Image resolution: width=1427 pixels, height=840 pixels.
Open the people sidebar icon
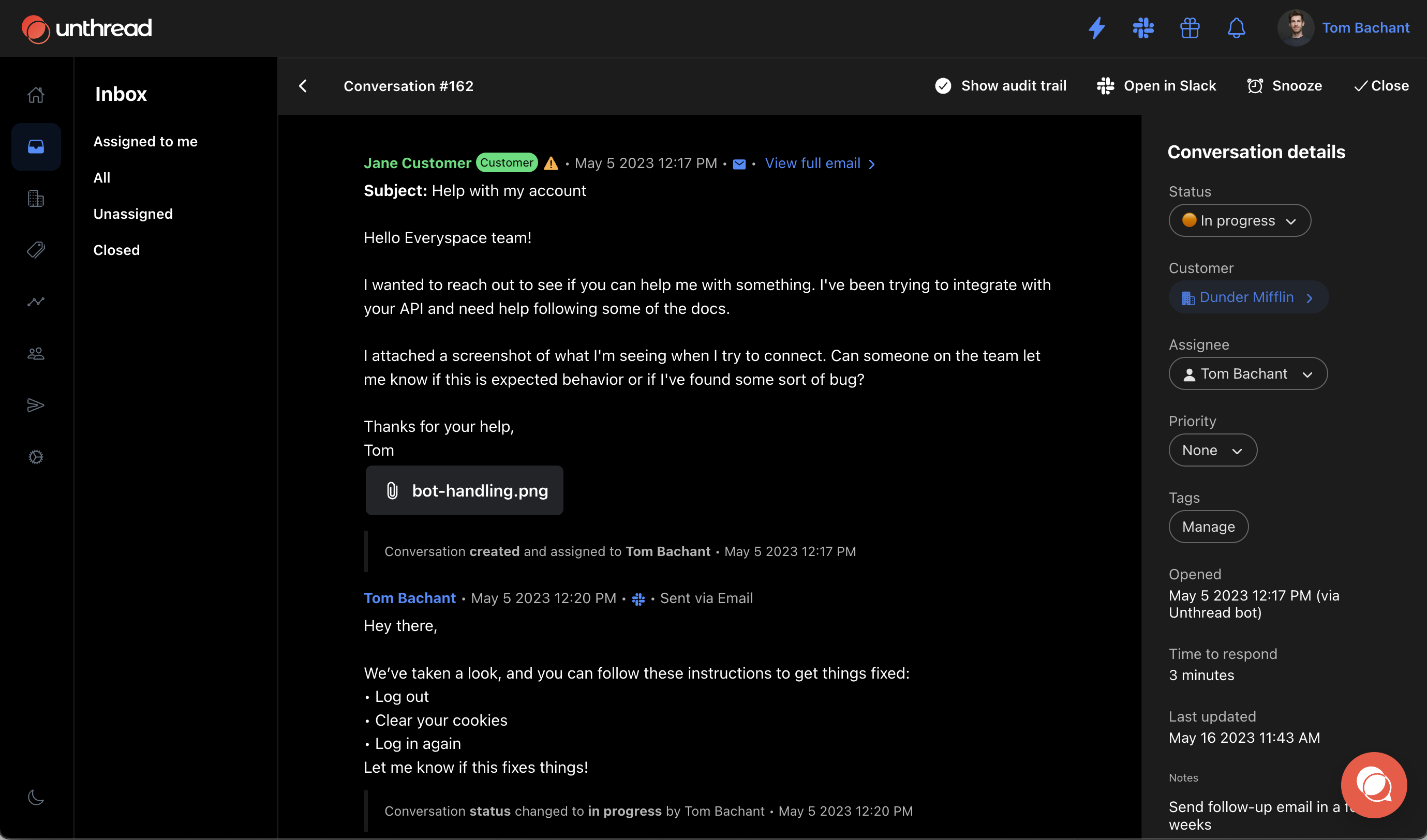point(36,354)
